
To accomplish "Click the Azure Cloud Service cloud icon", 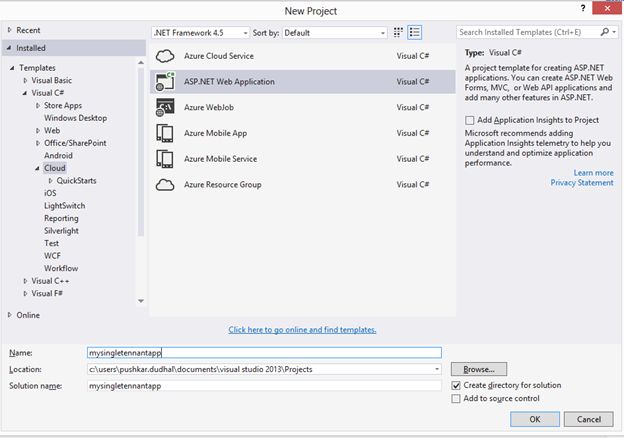I will pyautogui.click(x=165, y=56).
